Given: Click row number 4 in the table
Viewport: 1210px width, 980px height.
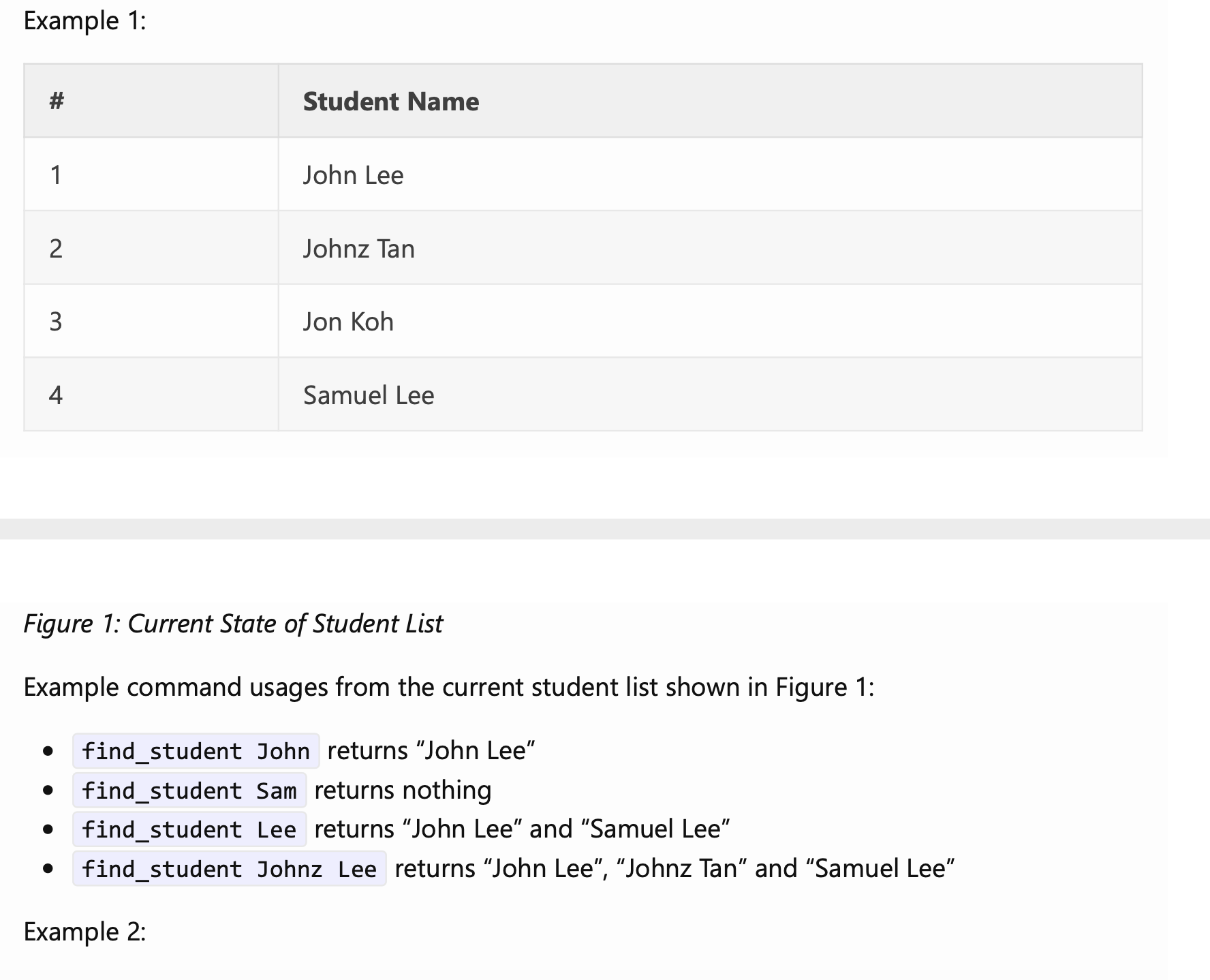Looking at the screenshot, I should pos(56,395).
